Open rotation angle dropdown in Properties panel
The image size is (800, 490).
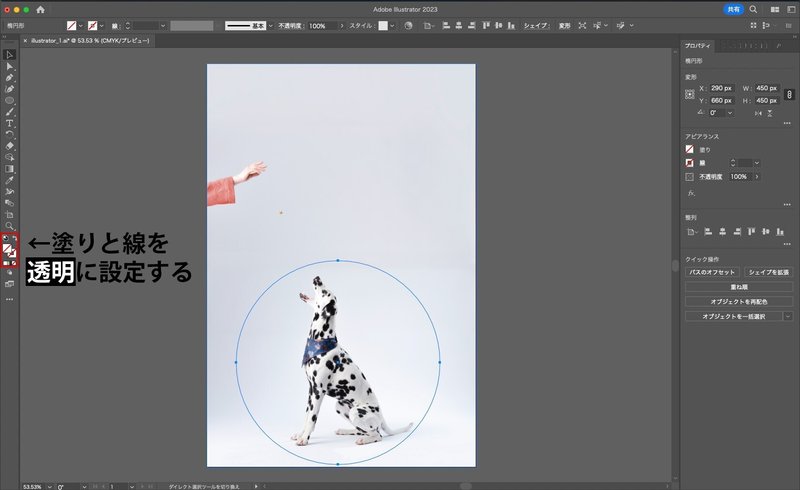click(731, 113)
